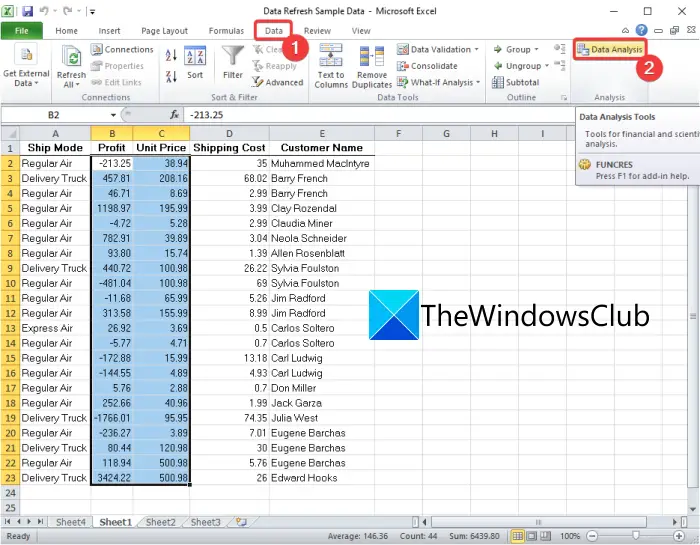The width and height of the screenshot is (700, 545).
Task: Switch to the View tab
Action: pyautogui.click(x=361, y=30)
